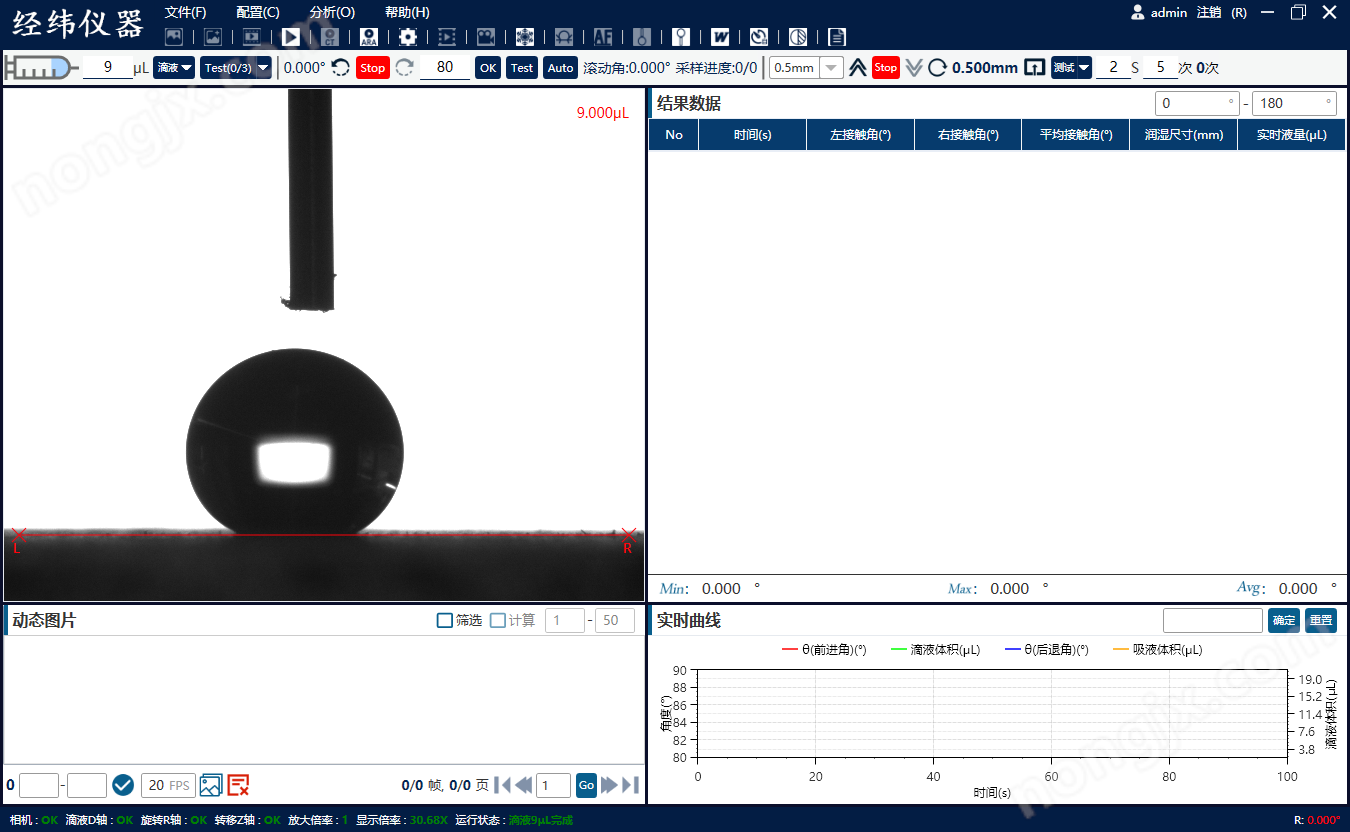Click the snowflake toolbar icon

[524, 36]
